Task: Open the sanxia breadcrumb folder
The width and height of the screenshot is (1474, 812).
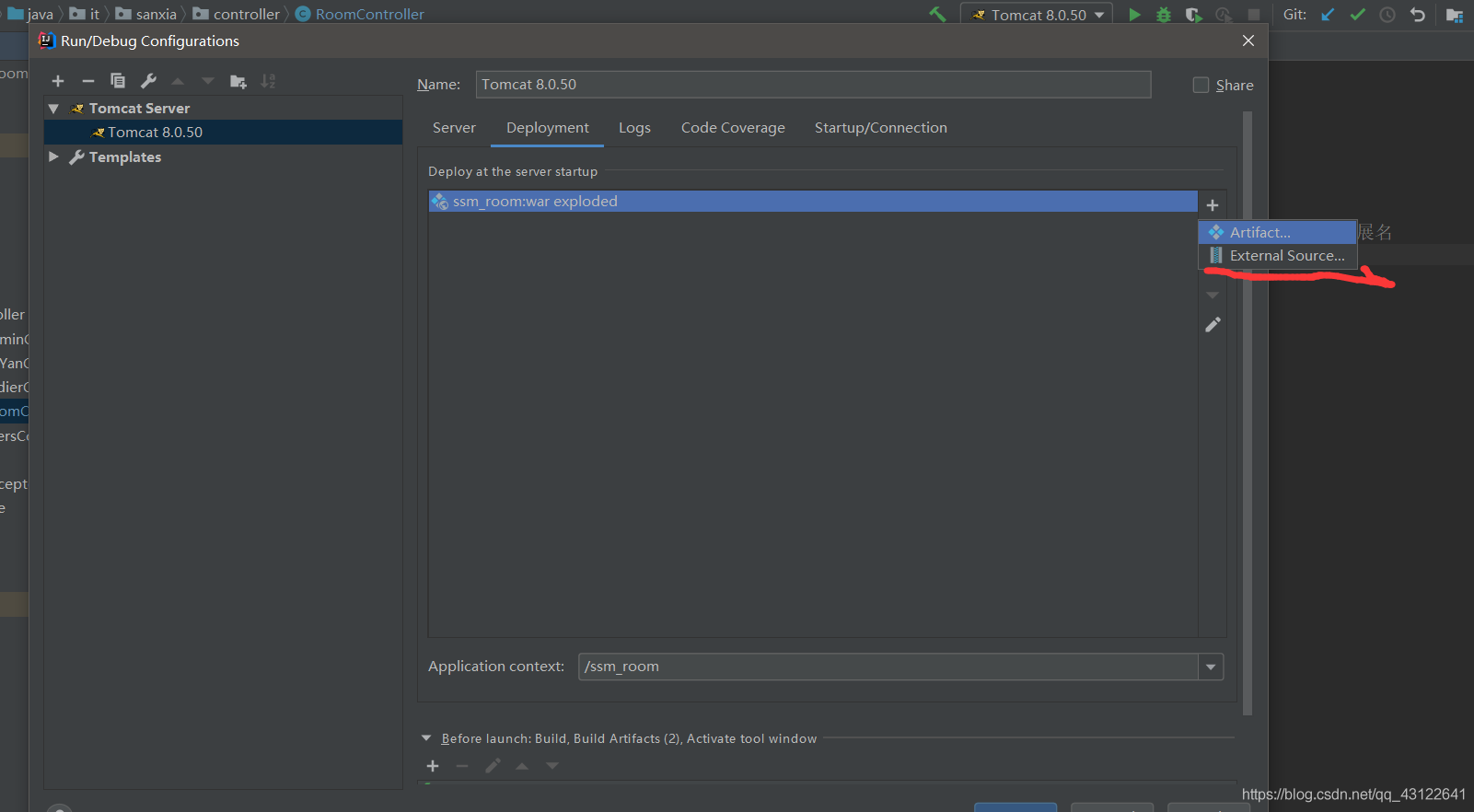Action: [x=146, y=14]
